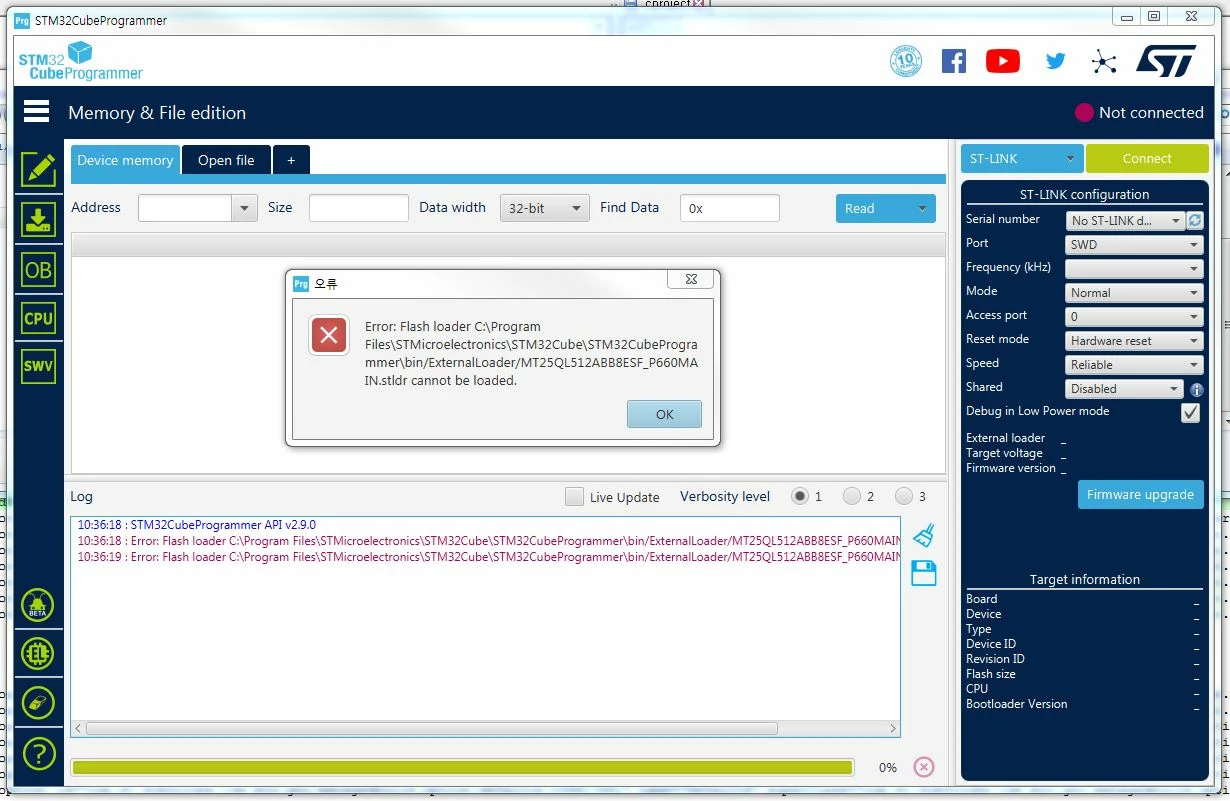This screenshot has height=801, width=1230.
Task: Open the Data width 32-bit dropdown
Action: (545, 208)
